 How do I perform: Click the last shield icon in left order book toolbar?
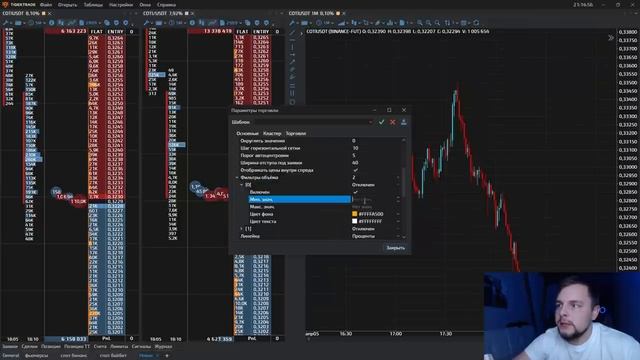125,23
